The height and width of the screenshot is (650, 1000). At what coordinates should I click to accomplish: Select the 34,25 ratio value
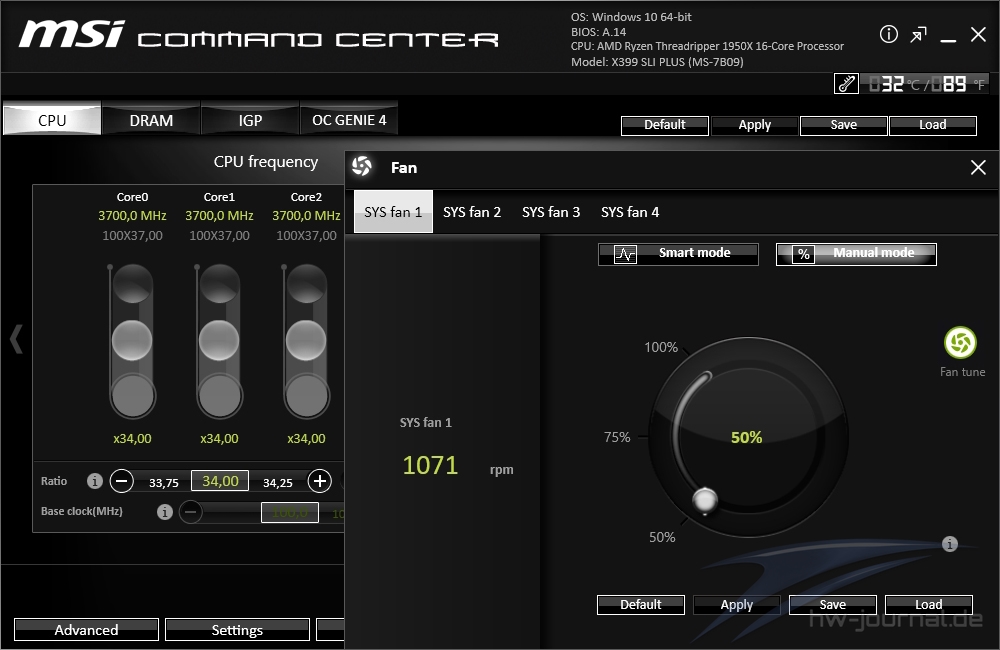(x=277, y=483)
